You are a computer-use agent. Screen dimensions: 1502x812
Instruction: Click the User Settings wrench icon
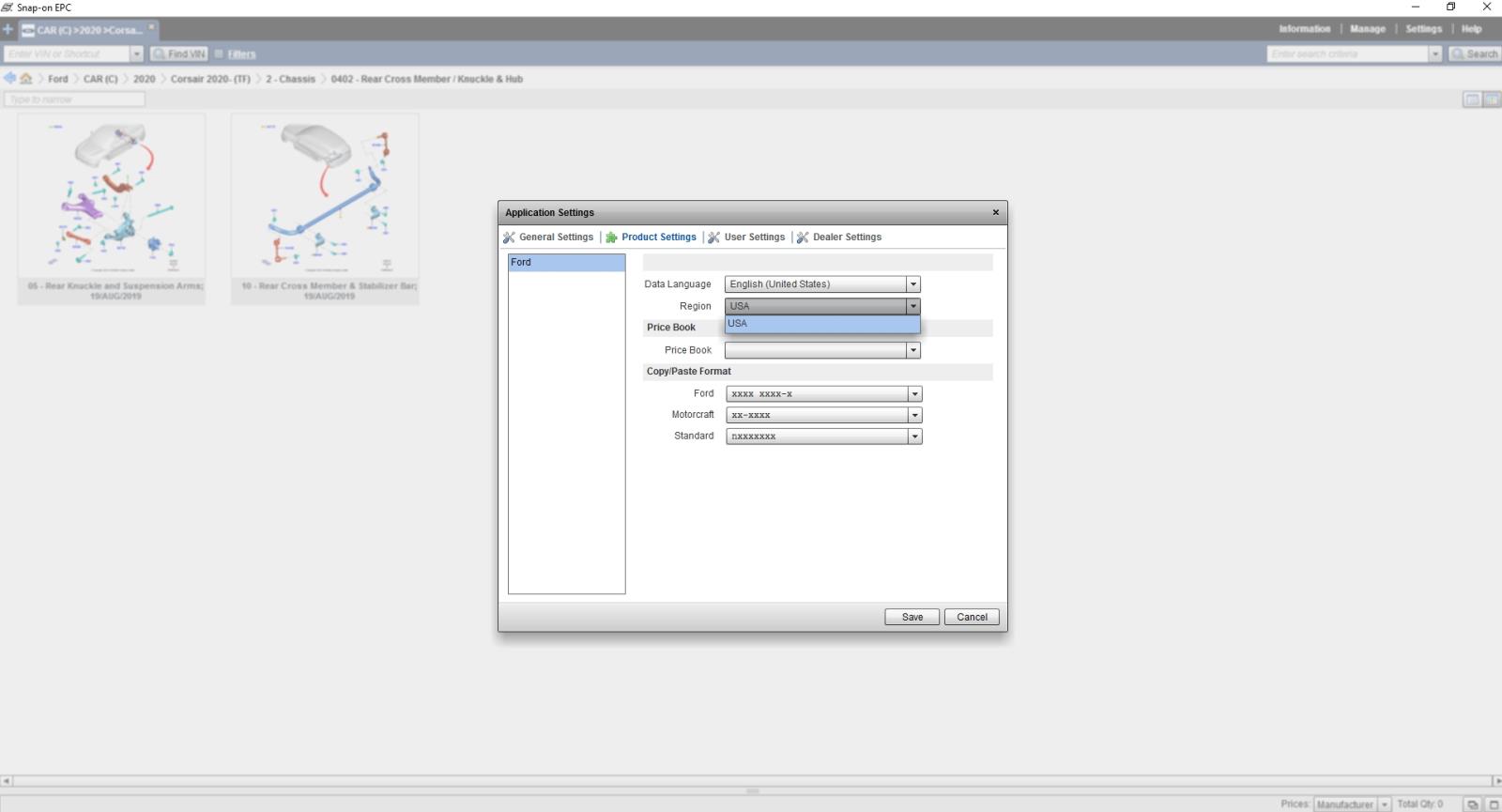tap(713, 237)
